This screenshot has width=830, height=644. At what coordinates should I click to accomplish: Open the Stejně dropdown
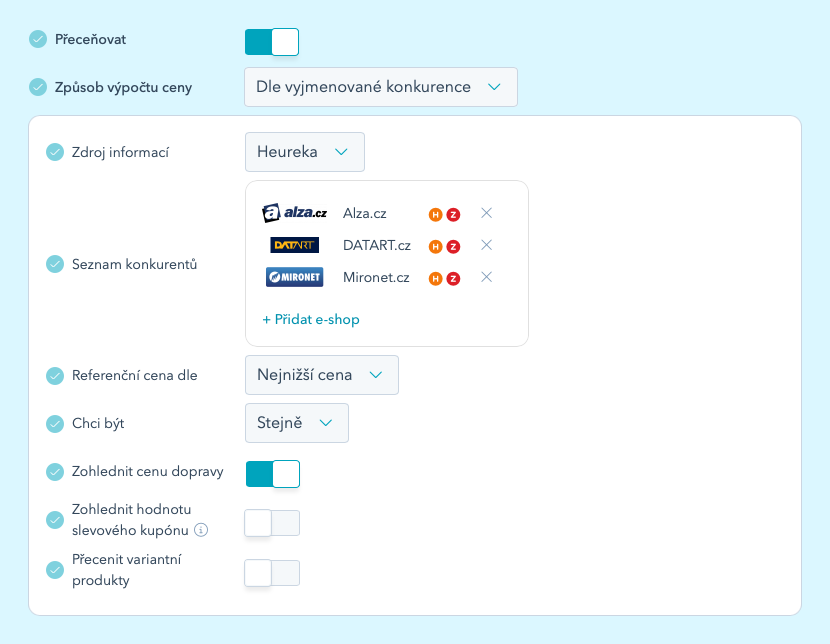(297, 423)
